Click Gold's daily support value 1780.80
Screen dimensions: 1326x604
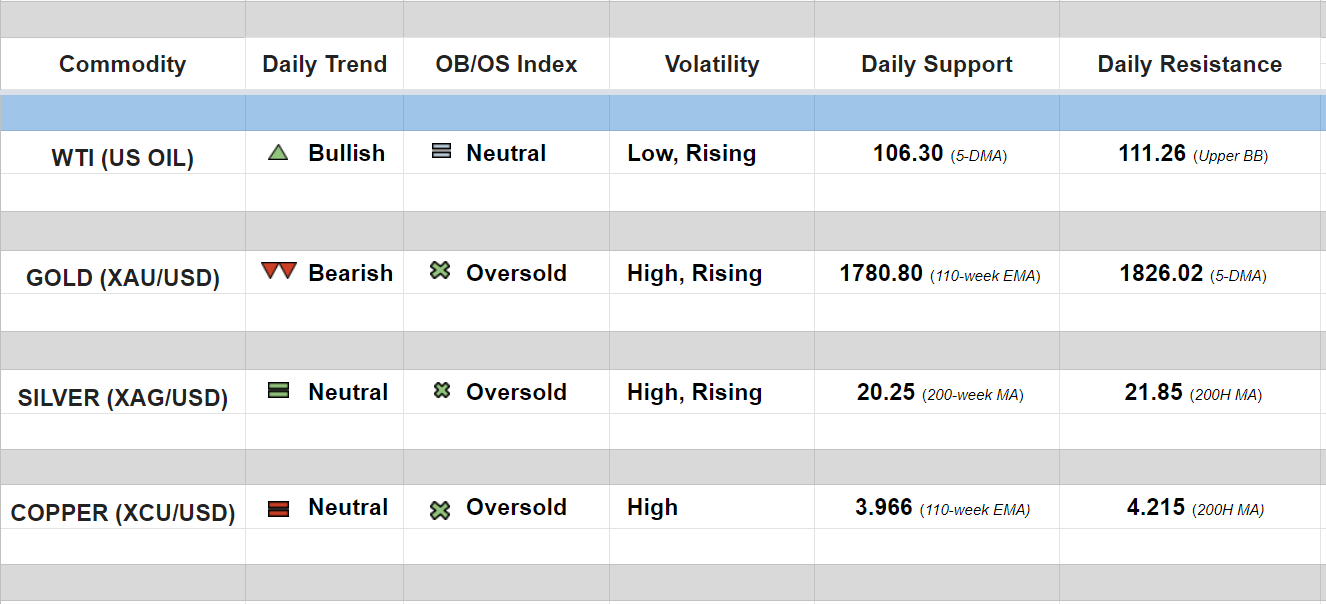881,273
